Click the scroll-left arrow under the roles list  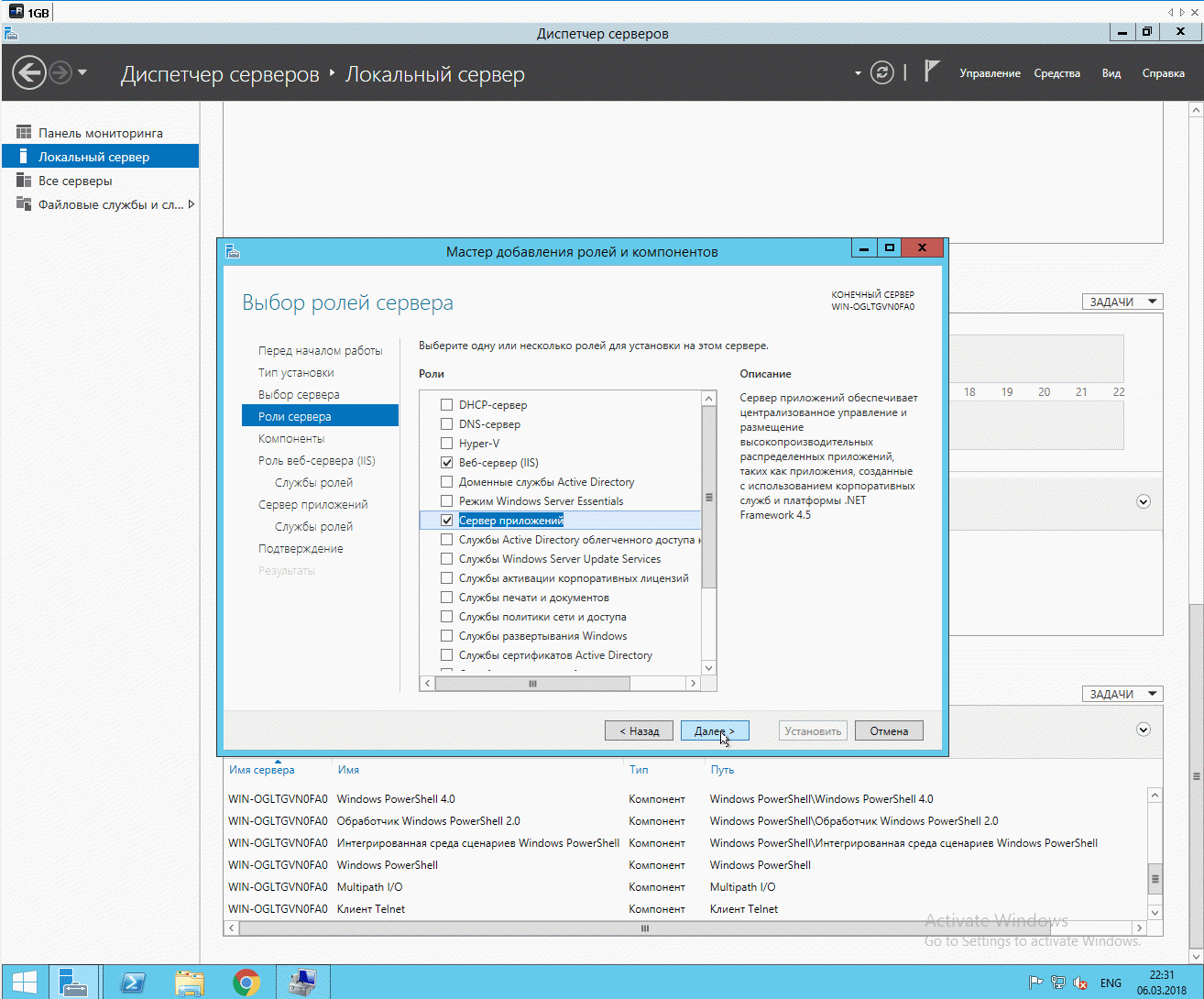tap(428, 684)
